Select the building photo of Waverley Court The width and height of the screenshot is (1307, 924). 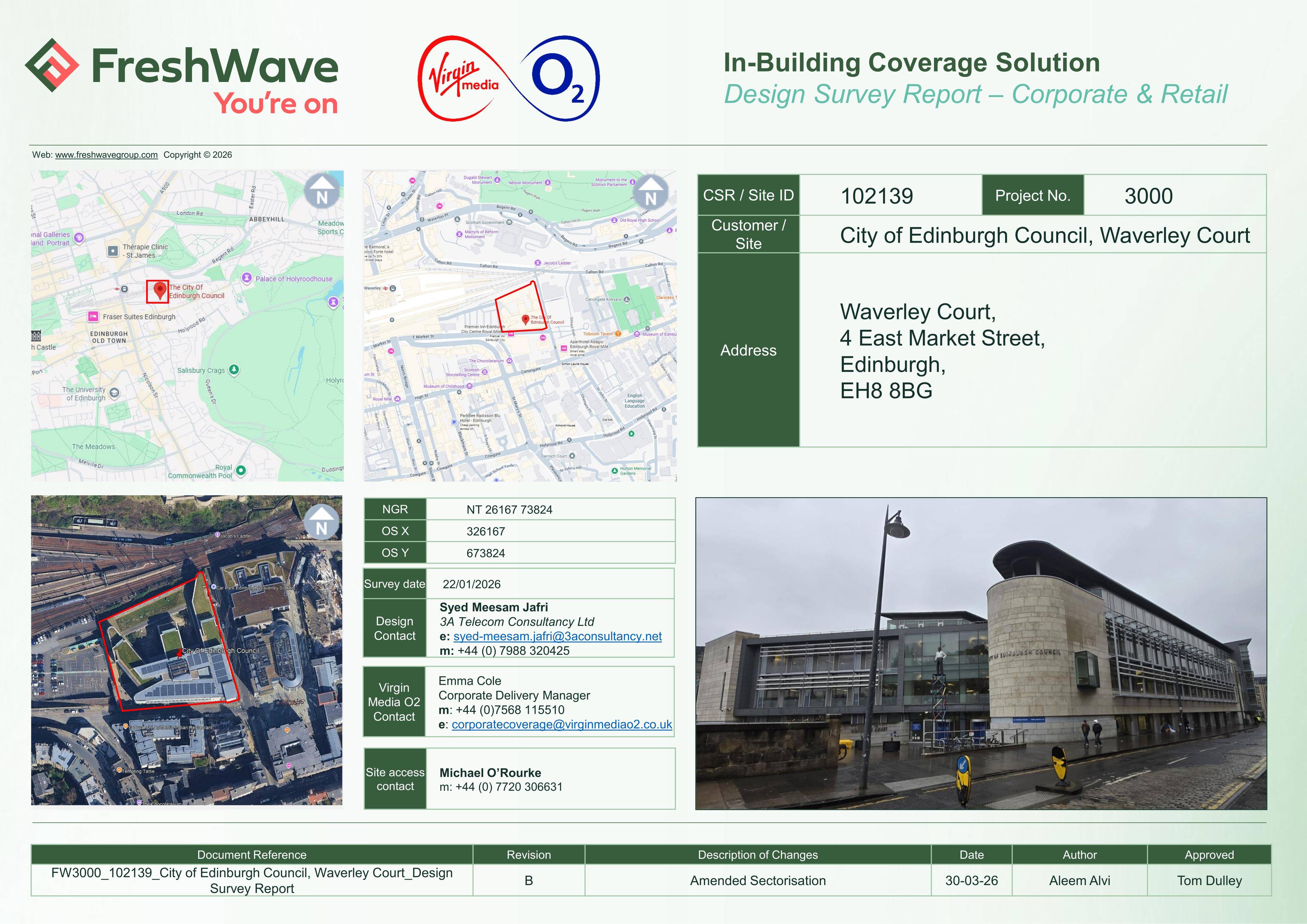(x=981, y=654)
